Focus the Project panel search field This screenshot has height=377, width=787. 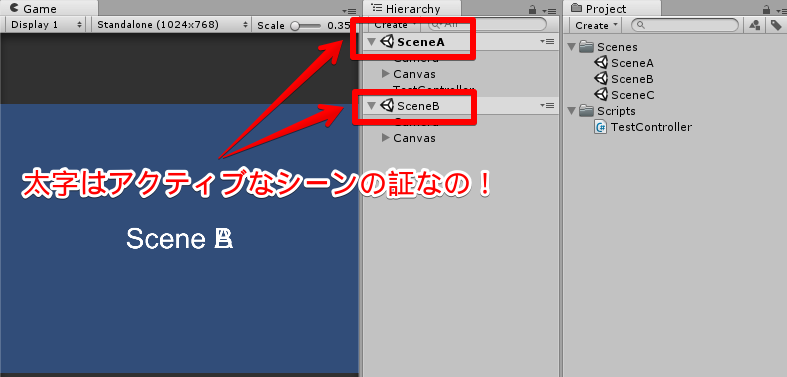coord(686,25)
